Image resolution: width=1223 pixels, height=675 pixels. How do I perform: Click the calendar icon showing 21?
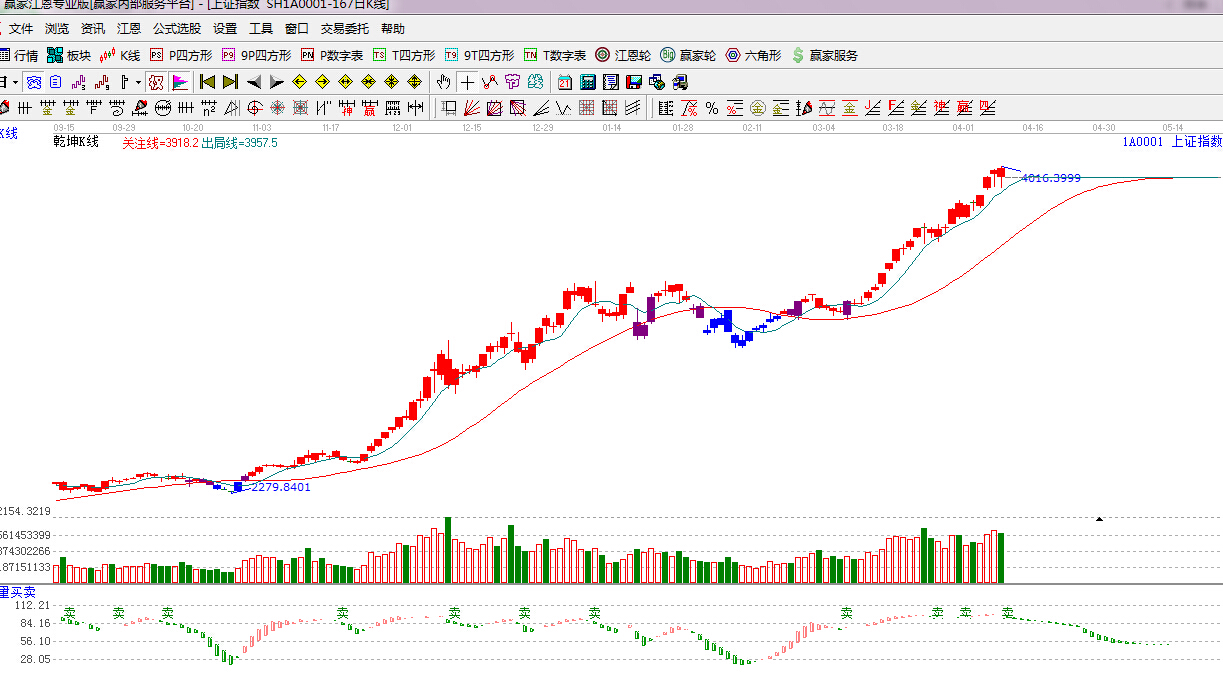(x=565, y=82)
